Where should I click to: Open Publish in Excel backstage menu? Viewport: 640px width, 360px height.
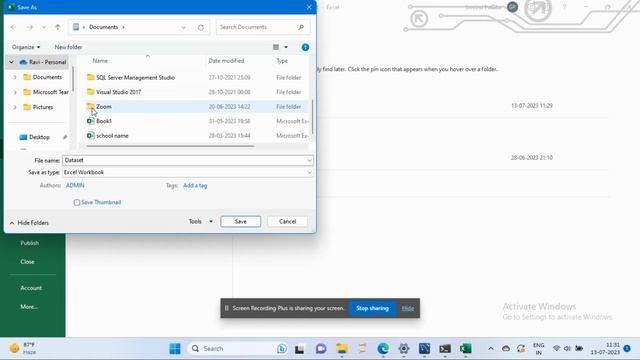(30, 243)
